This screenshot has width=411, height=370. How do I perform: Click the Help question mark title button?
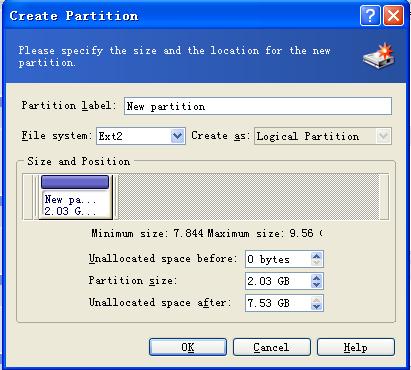tap(370, 16)
